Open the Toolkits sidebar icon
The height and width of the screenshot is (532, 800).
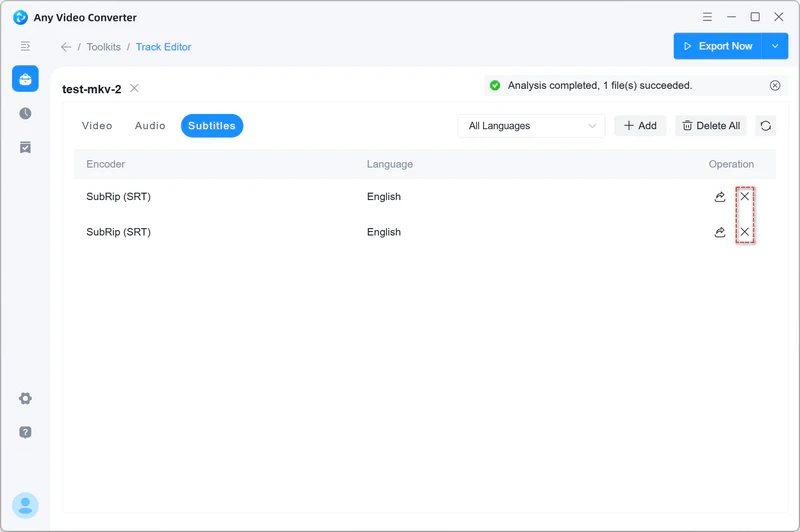coord(25,79)
